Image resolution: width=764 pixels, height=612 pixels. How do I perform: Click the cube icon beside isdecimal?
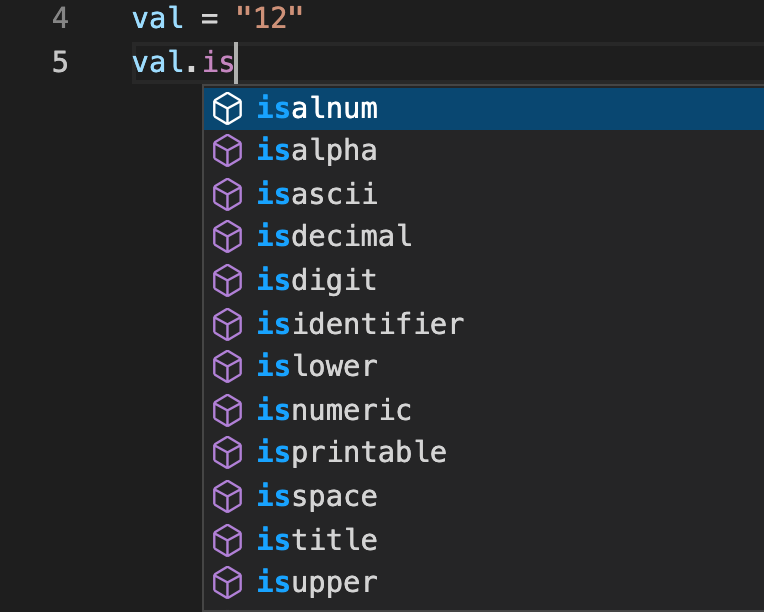point(228,237)
